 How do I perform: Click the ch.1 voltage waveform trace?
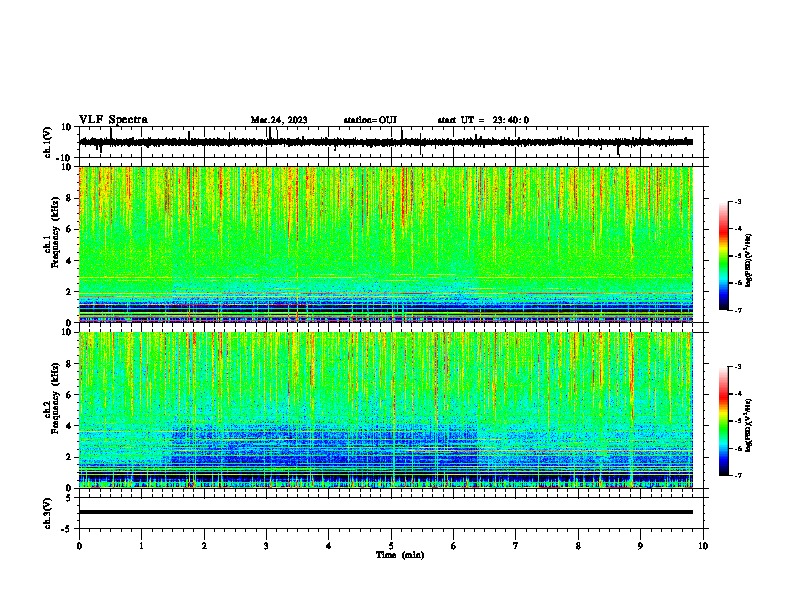[x=386, y=142]
